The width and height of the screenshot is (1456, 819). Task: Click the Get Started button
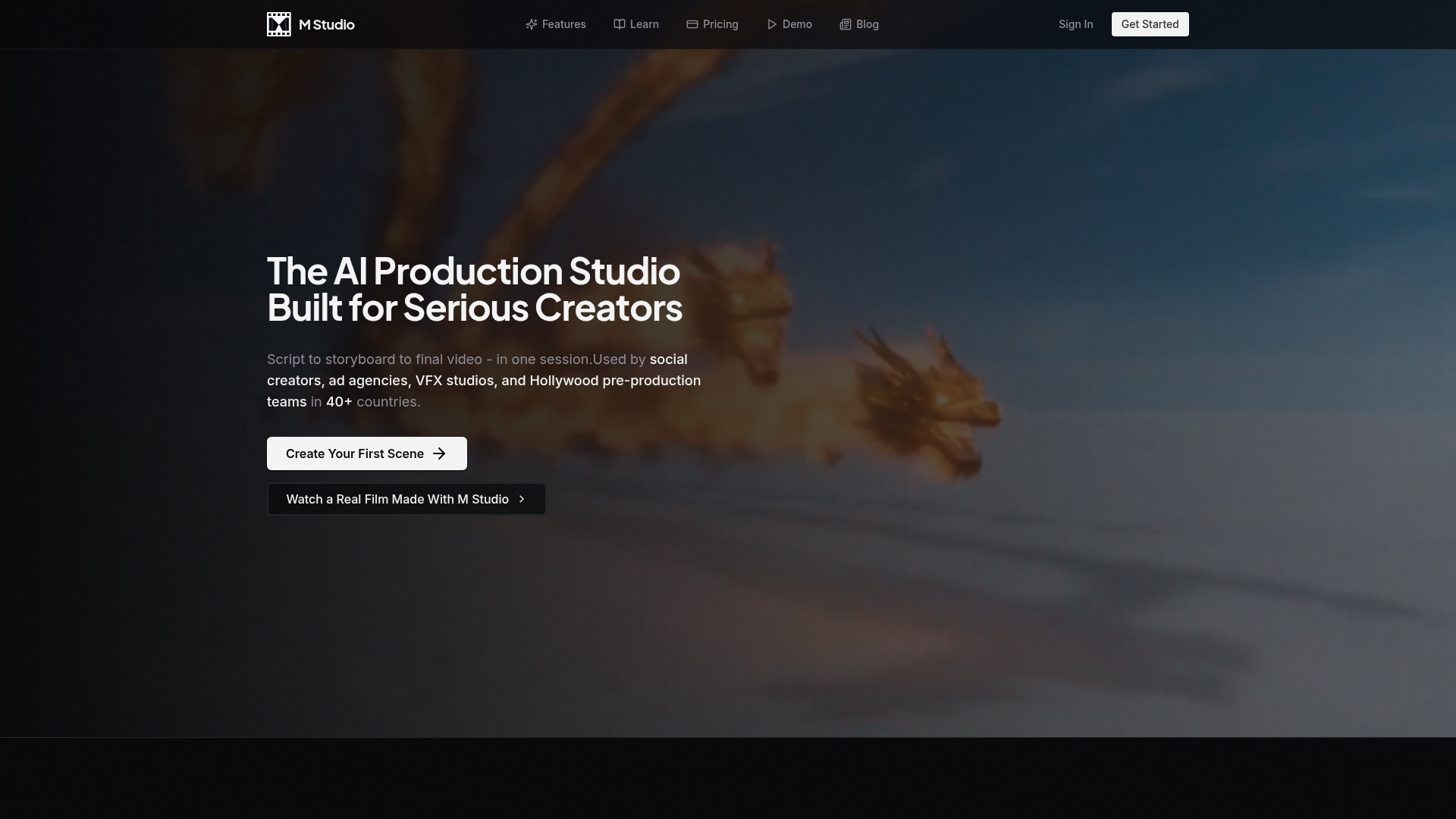(1150, 24)
